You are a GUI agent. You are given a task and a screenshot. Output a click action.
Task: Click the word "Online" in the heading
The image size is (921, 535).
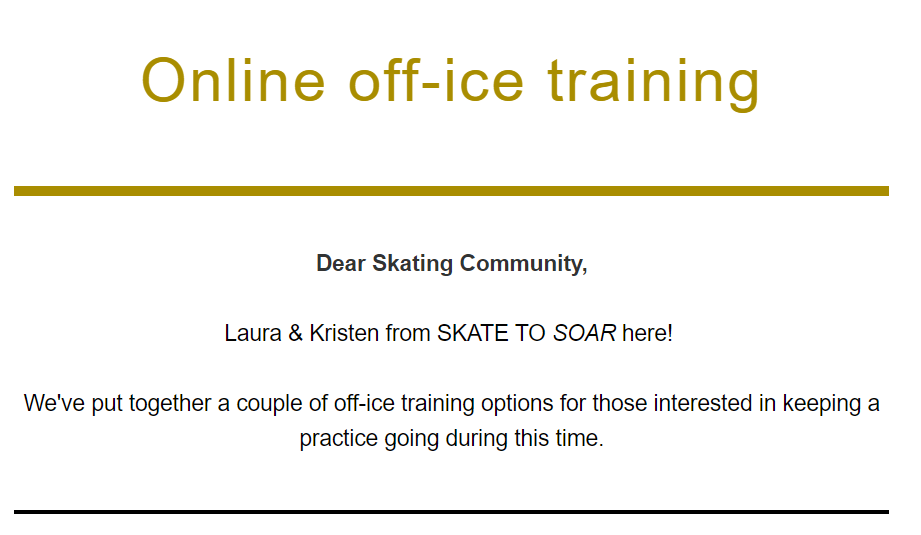(x=233, y=81)
